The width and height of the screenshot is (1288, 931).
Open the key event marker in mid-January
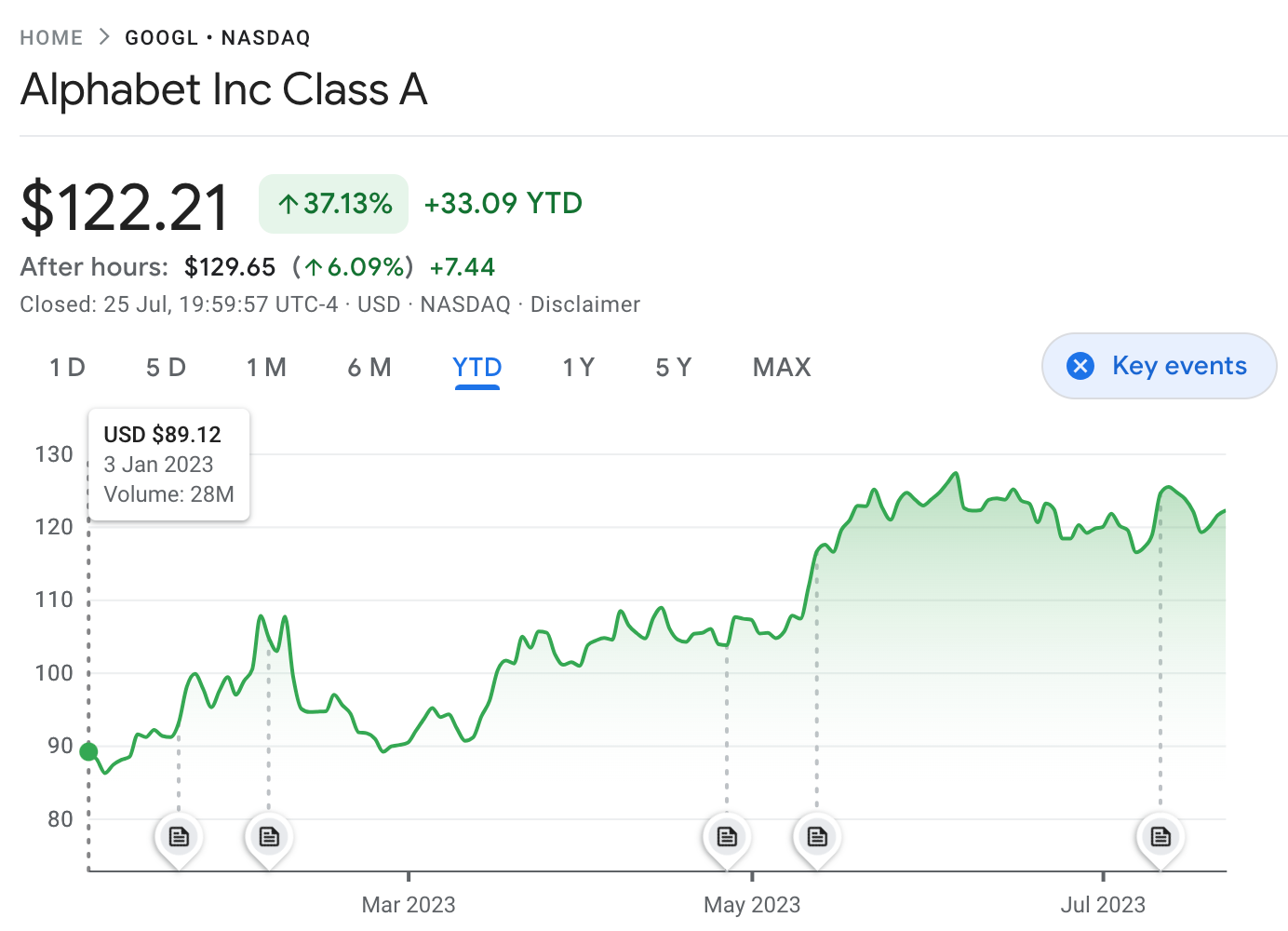(x=179, y=836)
